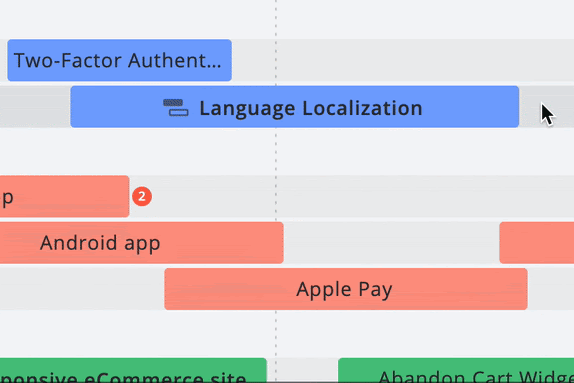Click empty lane left of Apple Pay bar
The width and height of the screenshot is (574, 383).
tap(82, 289)
